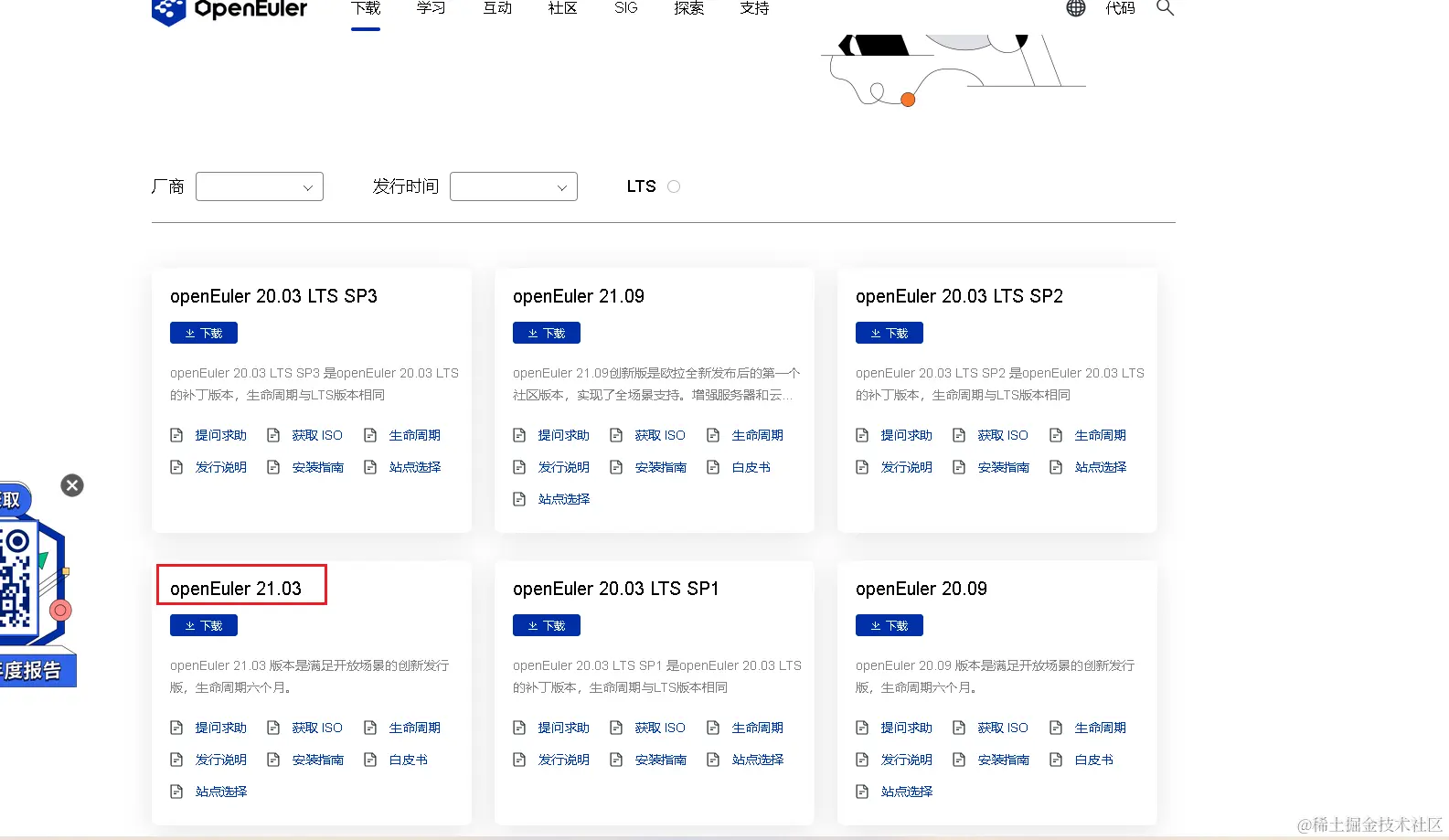Open 获取 ISO link in 20.03 LTS SP1 card
This screenshot has height=840, width=1449.
(660, 728)
